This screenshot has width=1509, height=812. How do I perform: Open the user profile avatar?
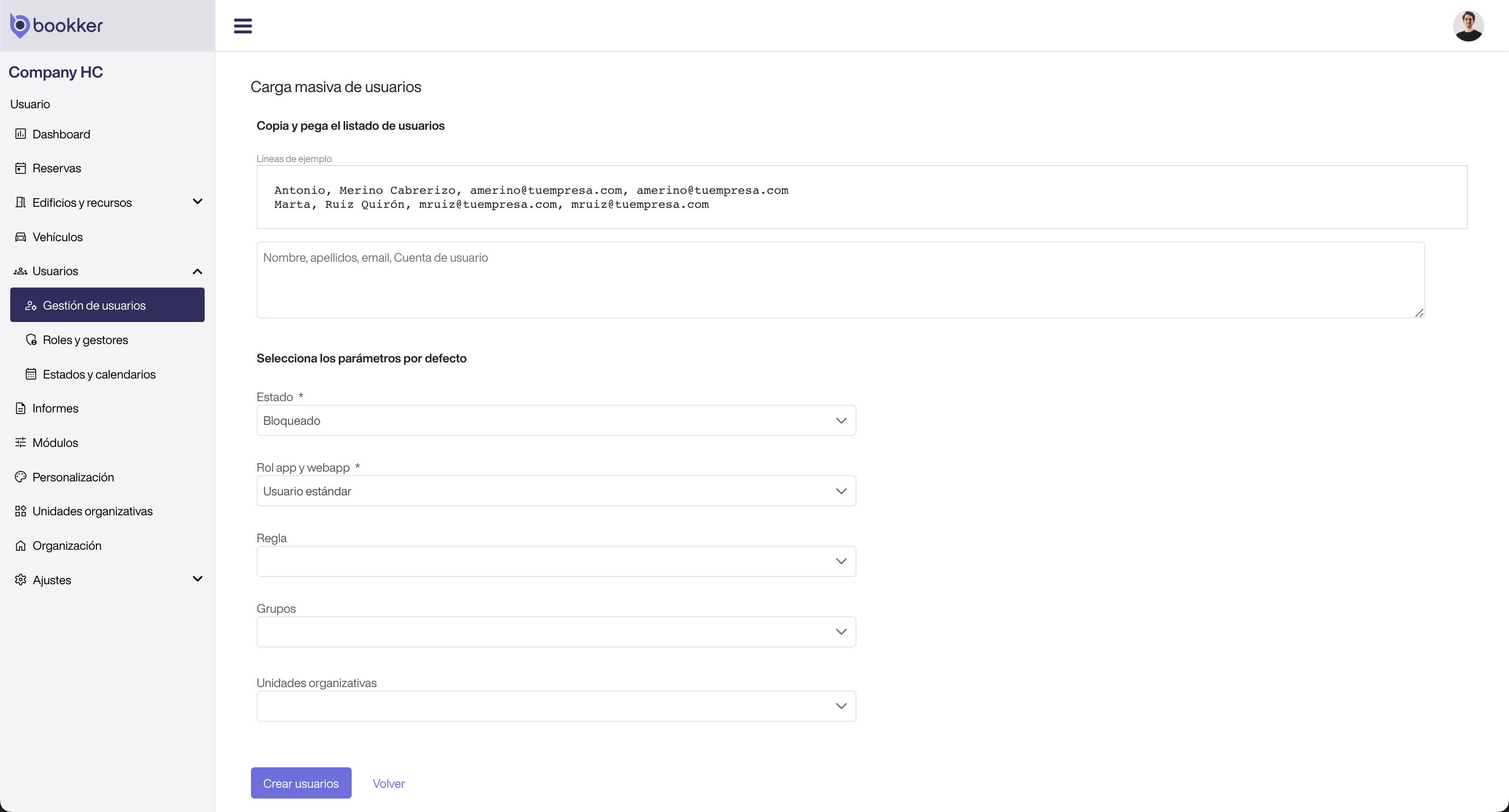point(1468,25)
